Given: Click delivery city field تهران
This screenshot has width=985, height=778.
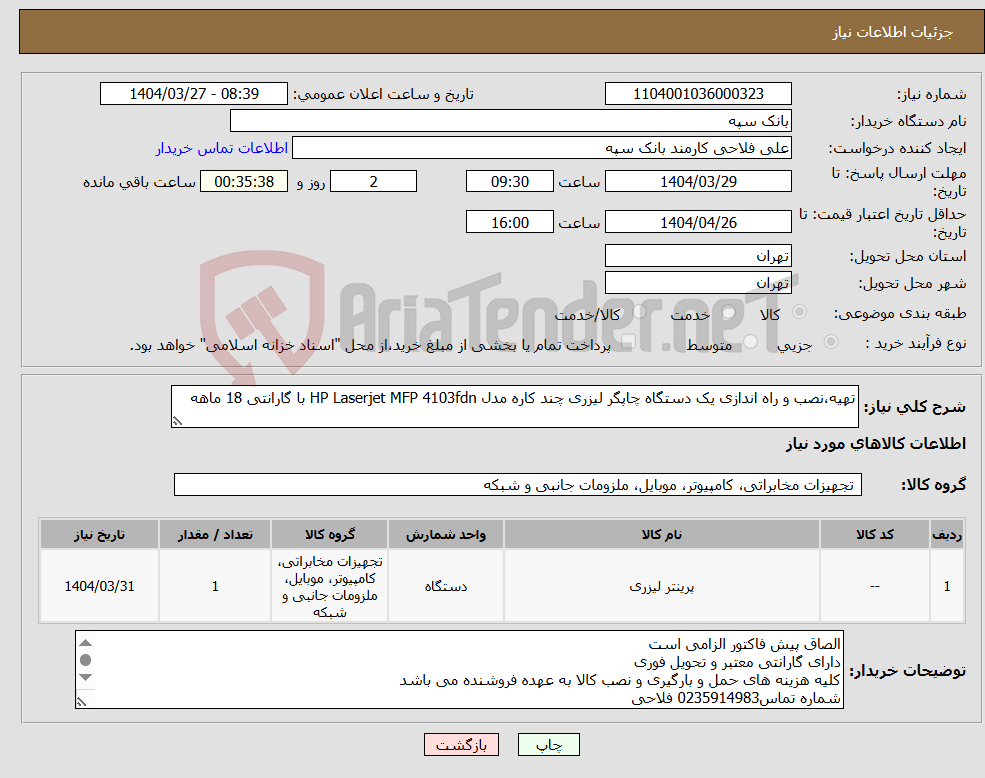Looking at the screenshot, I should (698, 283).
